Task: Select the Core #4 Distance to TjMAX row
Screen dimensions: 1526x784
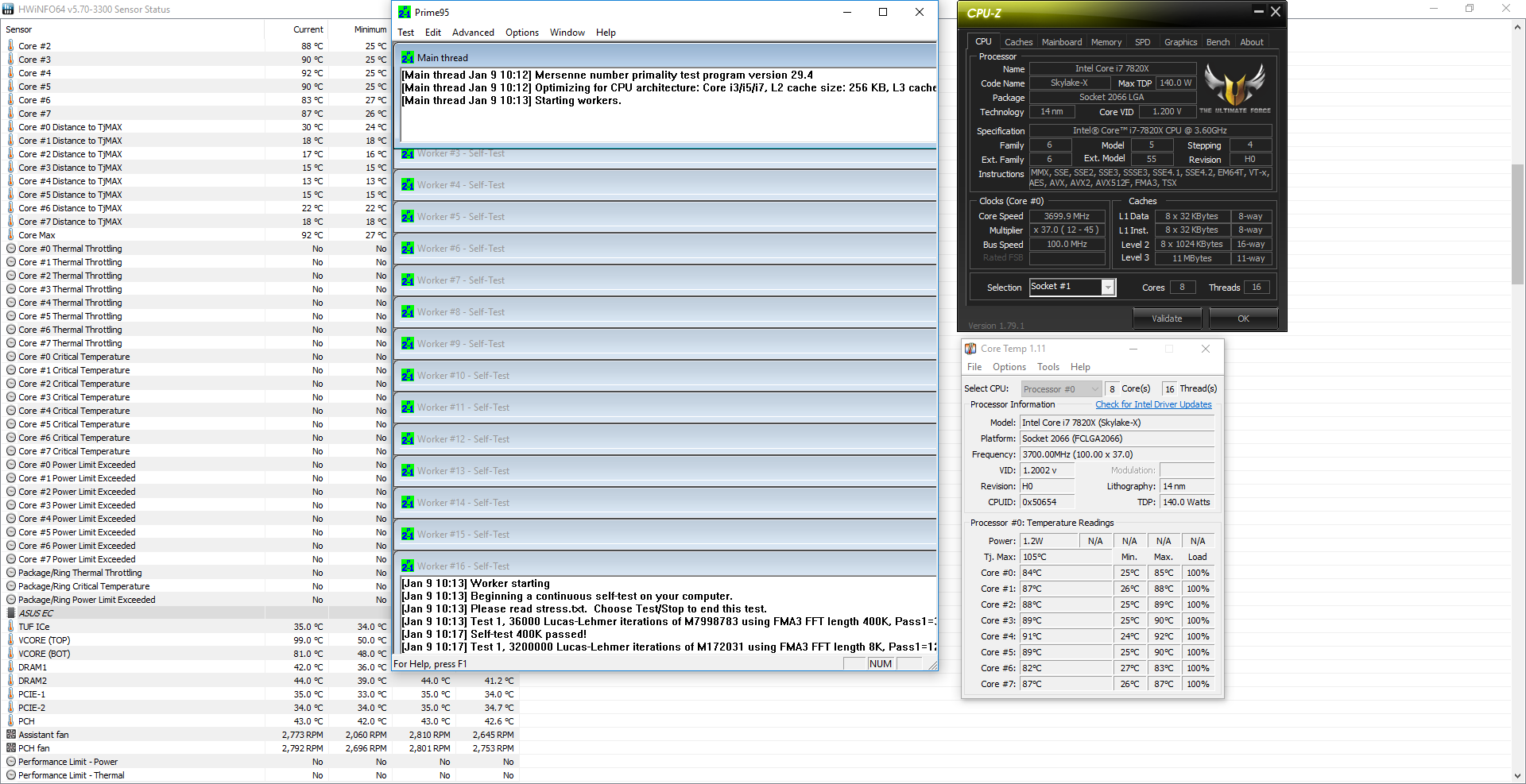Action: point(196,181)
